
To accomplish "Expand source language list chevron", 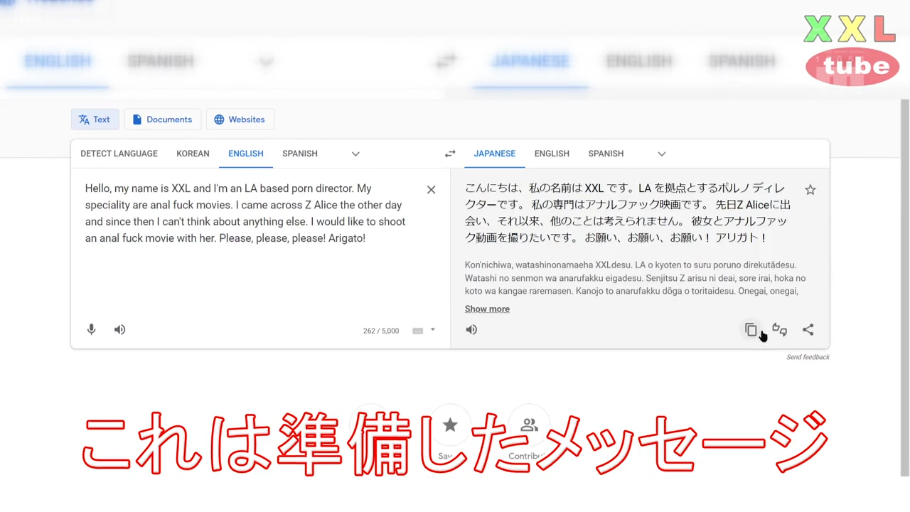I will (x=355, y=154).
